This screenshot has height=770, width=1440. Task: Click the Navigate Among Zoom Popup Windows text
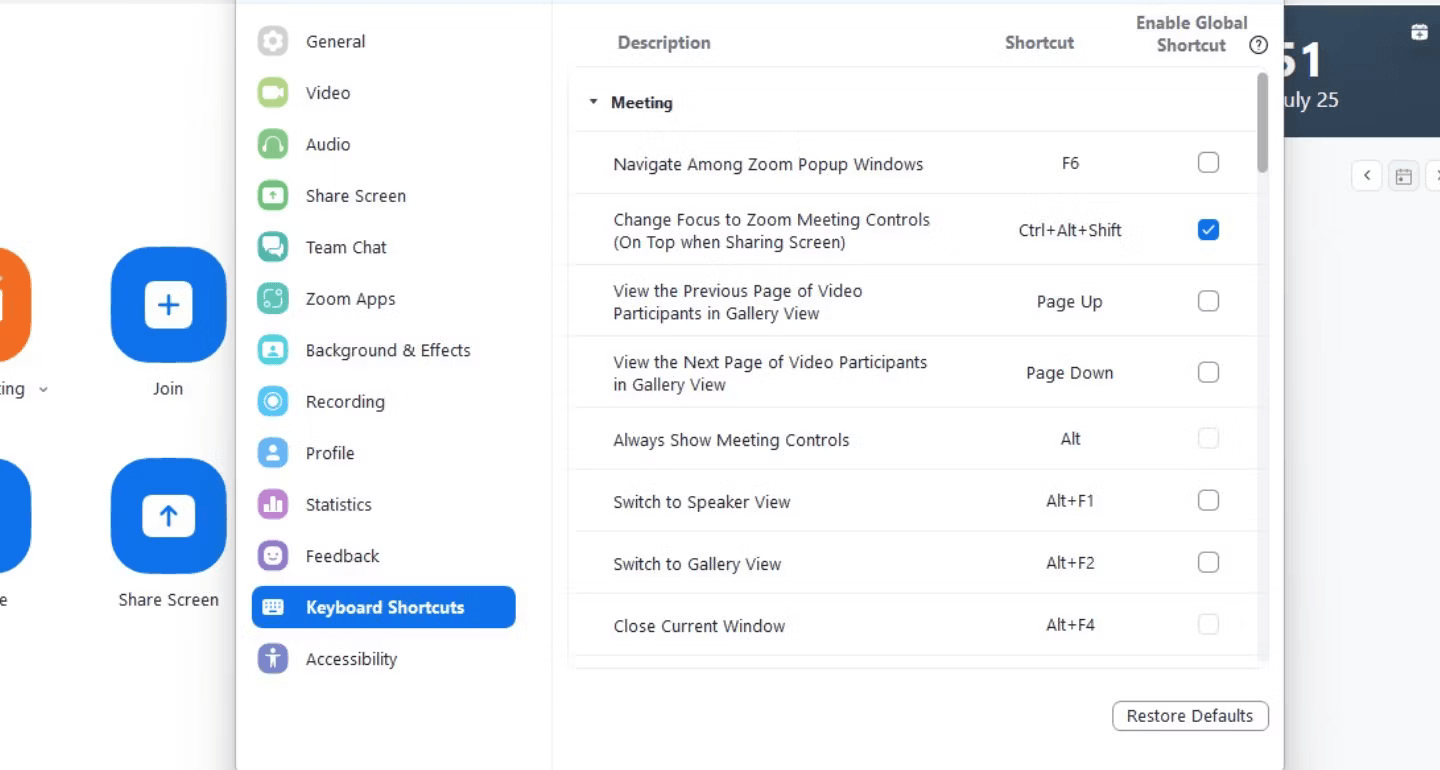coord(768,164)
